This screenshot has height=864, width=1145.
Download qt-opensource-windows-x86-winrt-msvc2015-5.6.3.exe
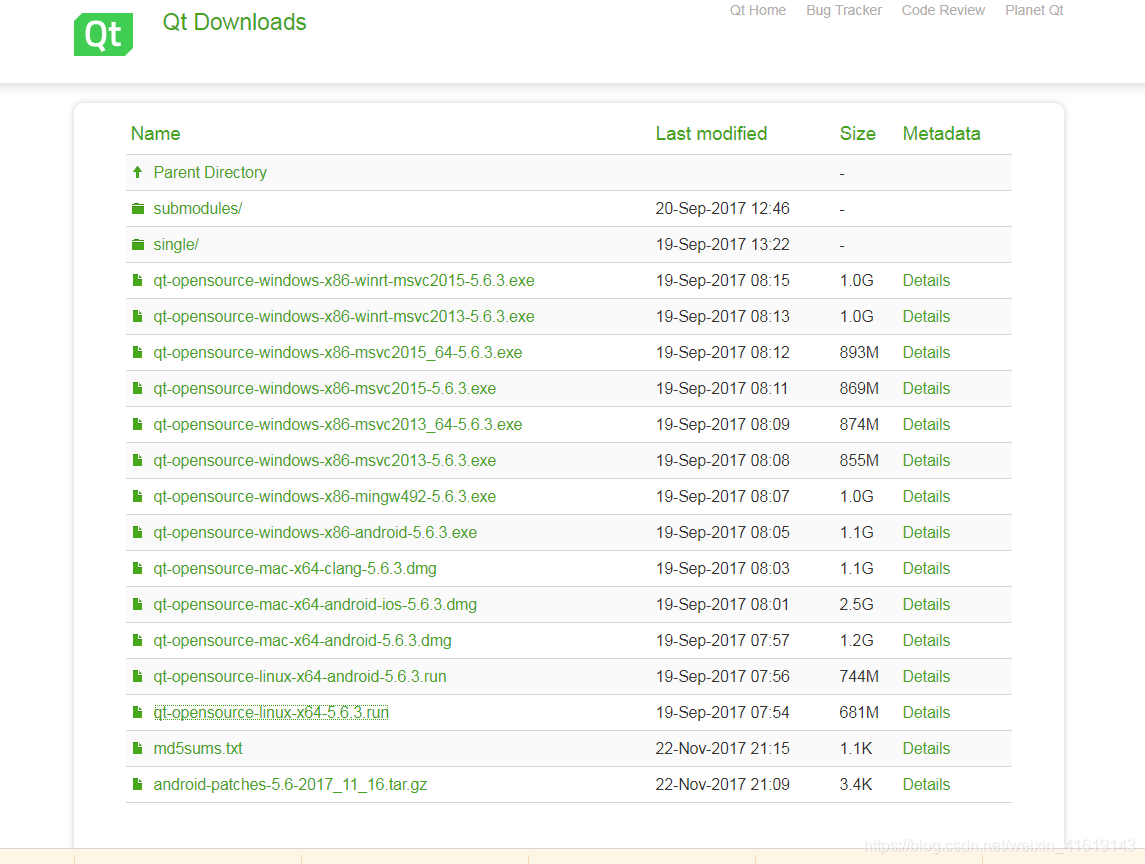344,280
